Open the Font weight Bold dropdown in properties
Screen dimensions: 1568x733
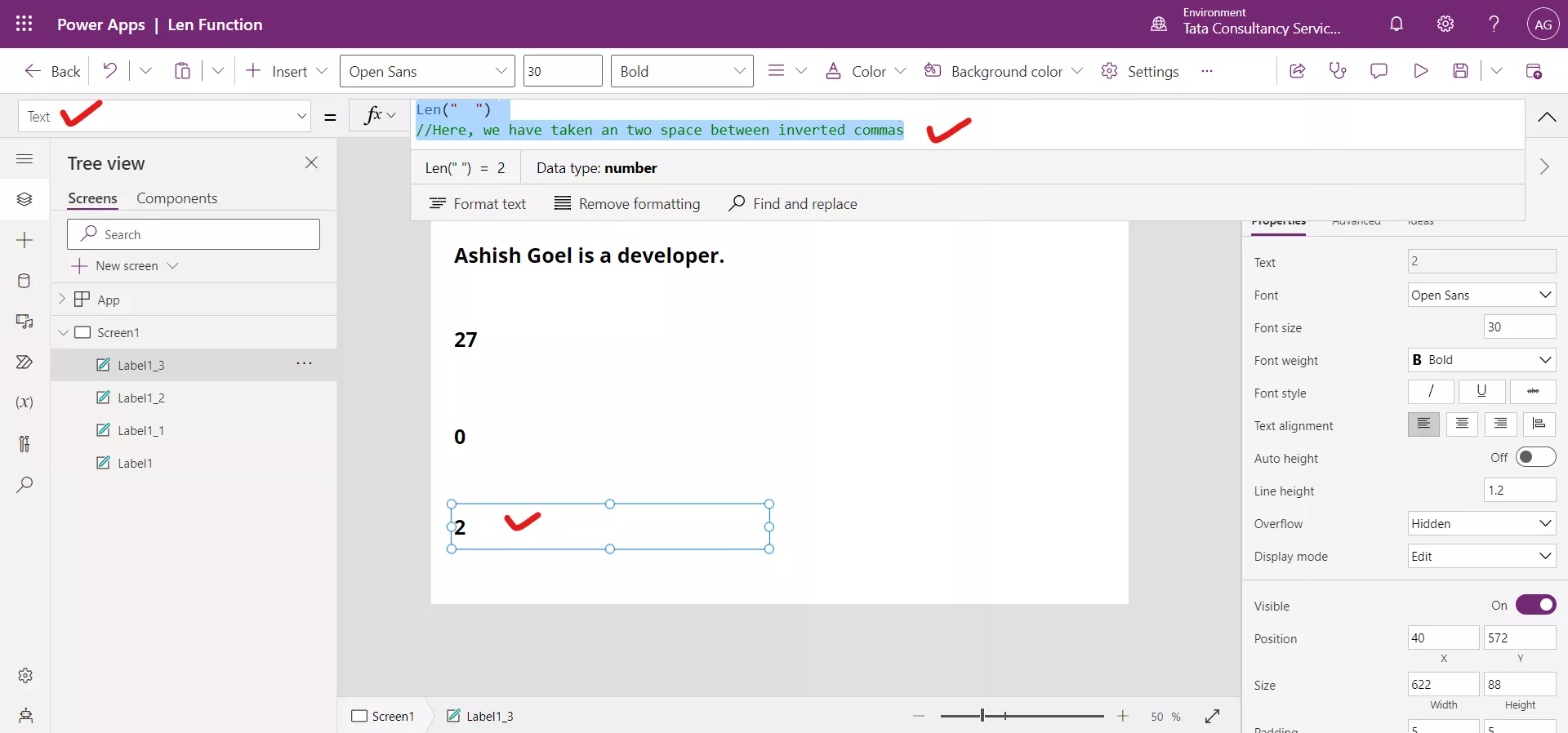tap(1481, 360)
